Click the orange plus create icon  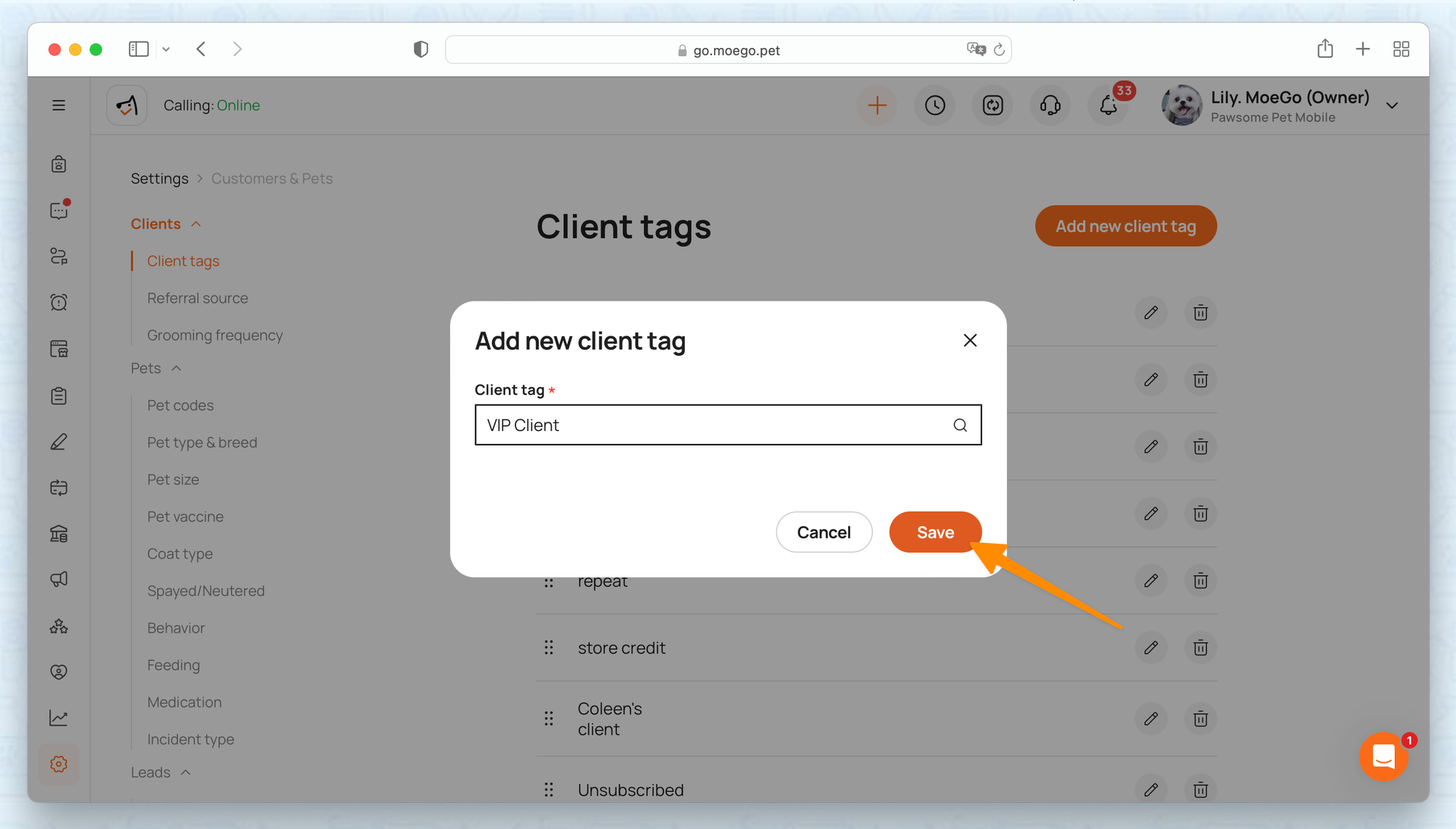coord(877,106)
